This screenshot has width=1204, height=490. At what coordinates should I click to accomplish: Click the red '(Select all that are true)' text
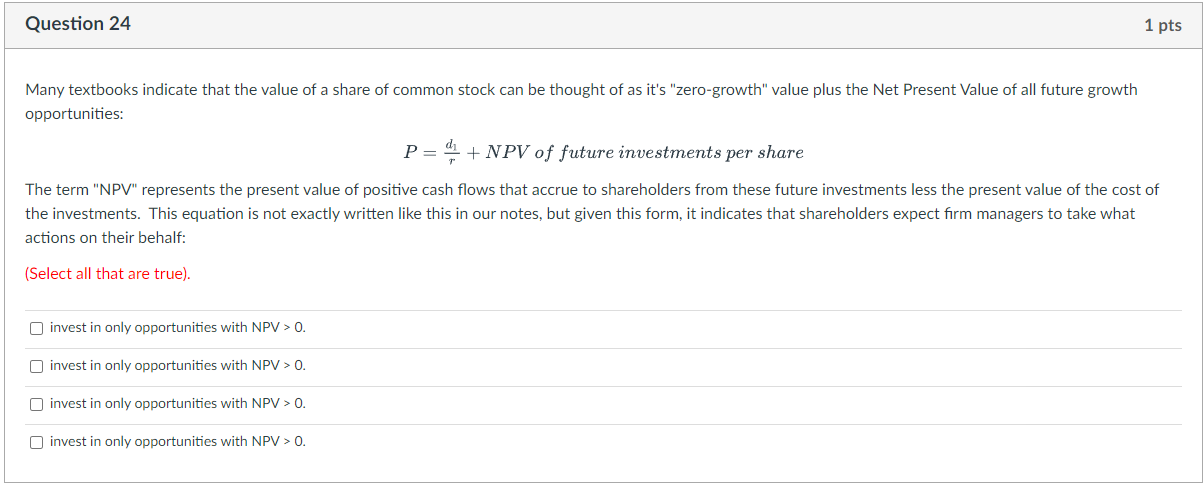(x=108, y=274)
